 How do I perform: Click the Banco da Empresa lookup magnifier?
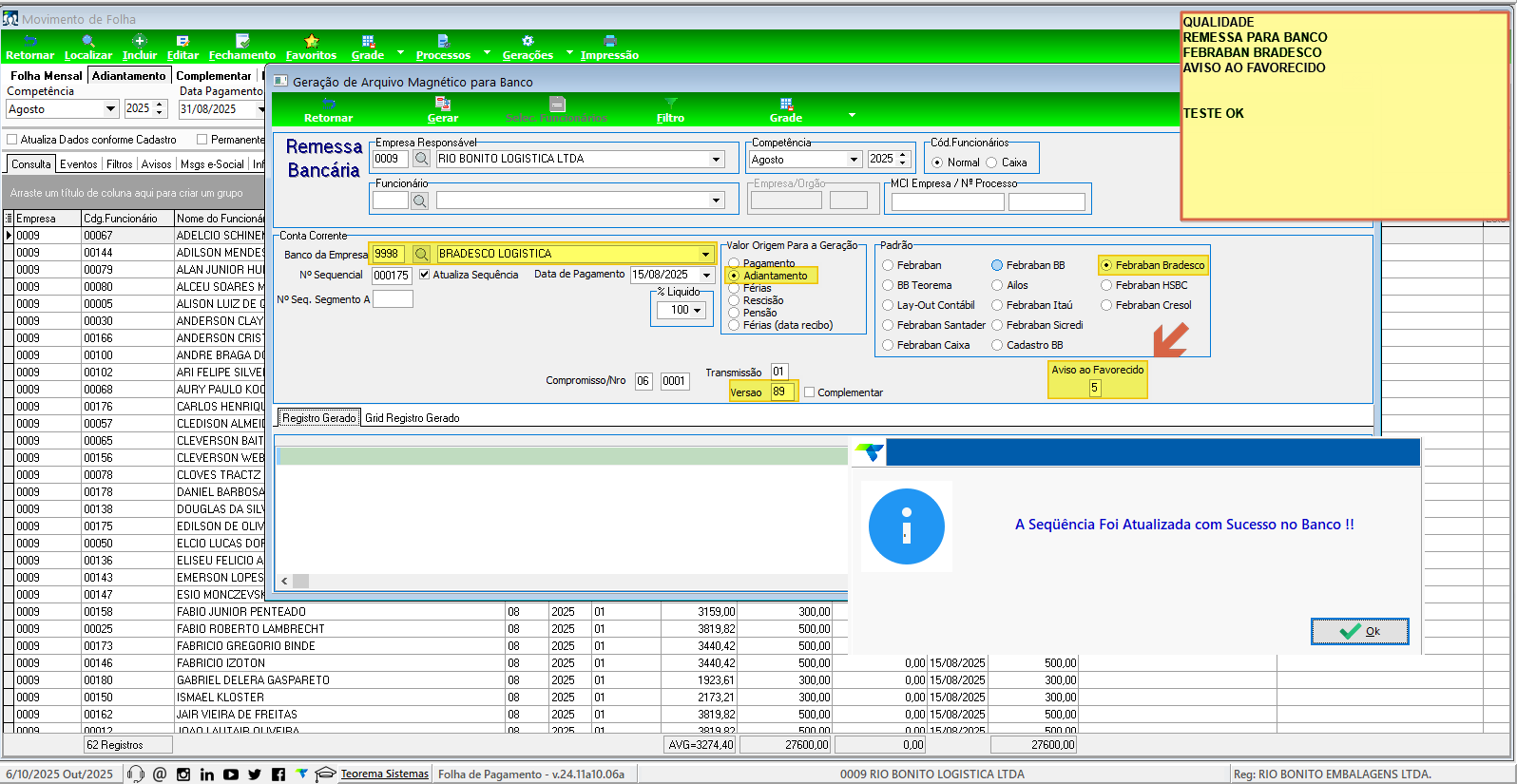click(x=421, y=254)
